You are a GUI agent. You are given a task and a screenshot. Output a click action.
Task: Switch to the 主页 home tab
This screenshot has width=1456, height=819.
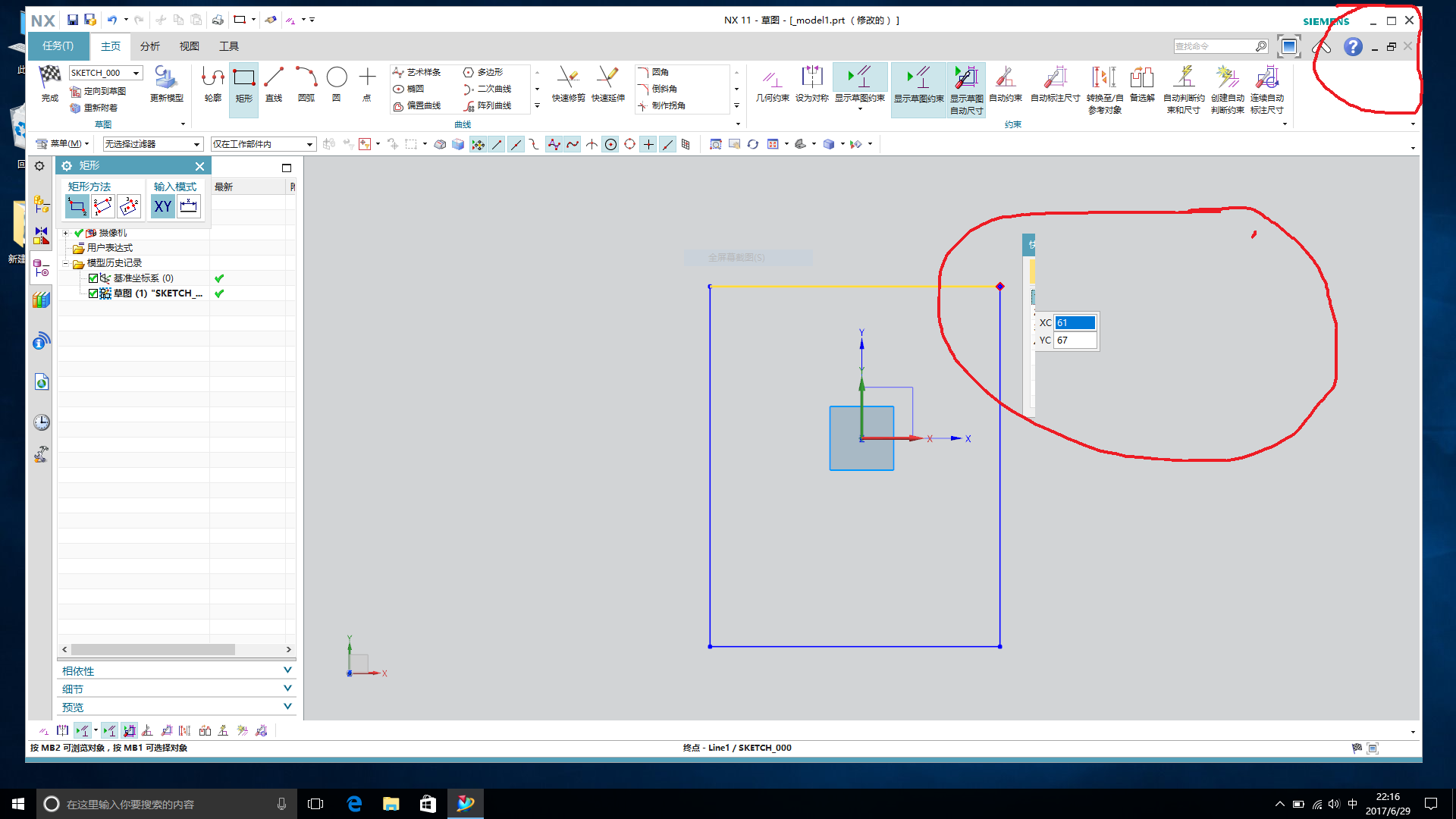(x=111, y=46)
